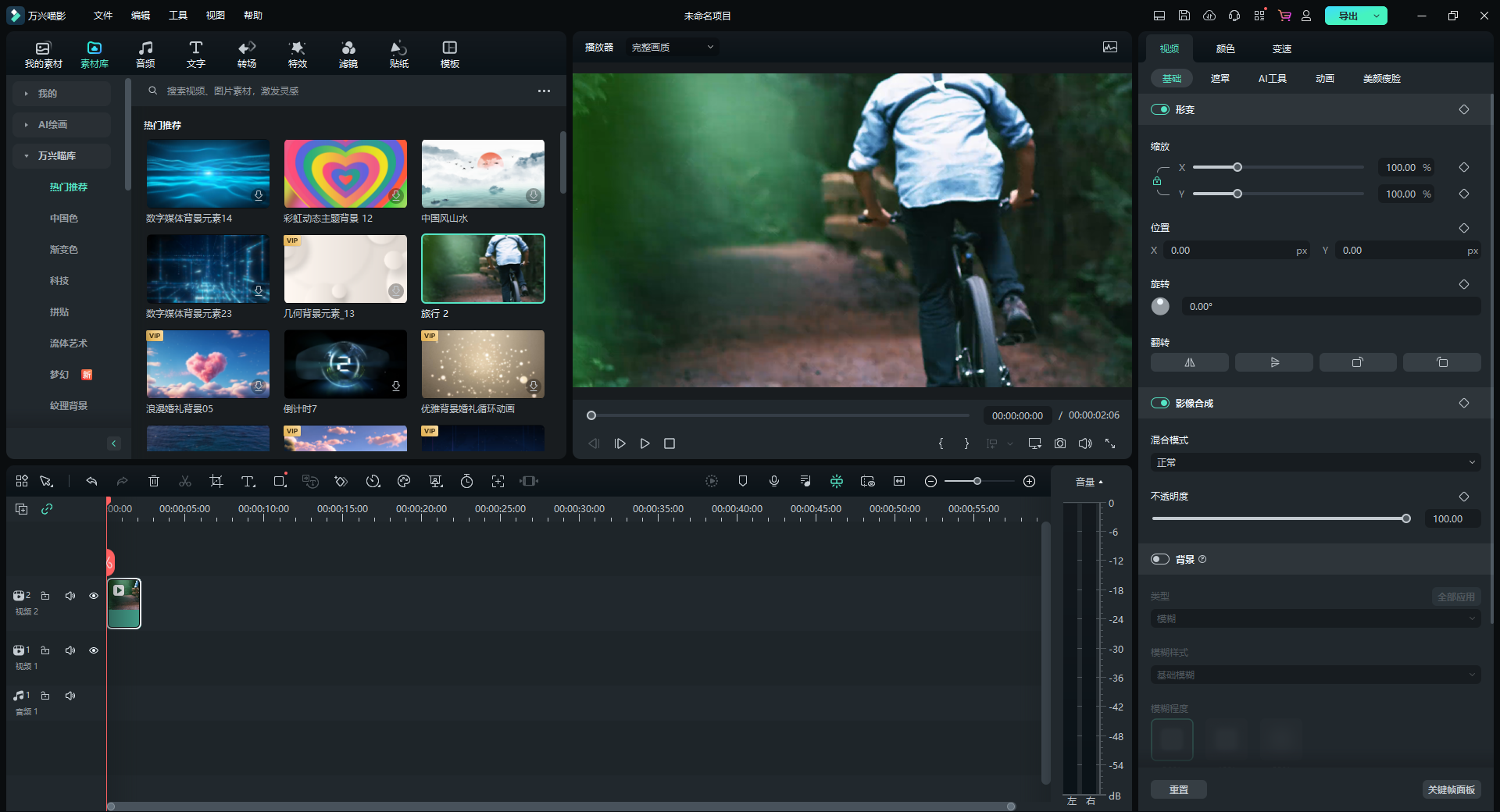Image resolution: width=1500 pixels, height=812 pixels.
Task: Switch to the 变速 speed tab
Action: (x=1282, y=48)
